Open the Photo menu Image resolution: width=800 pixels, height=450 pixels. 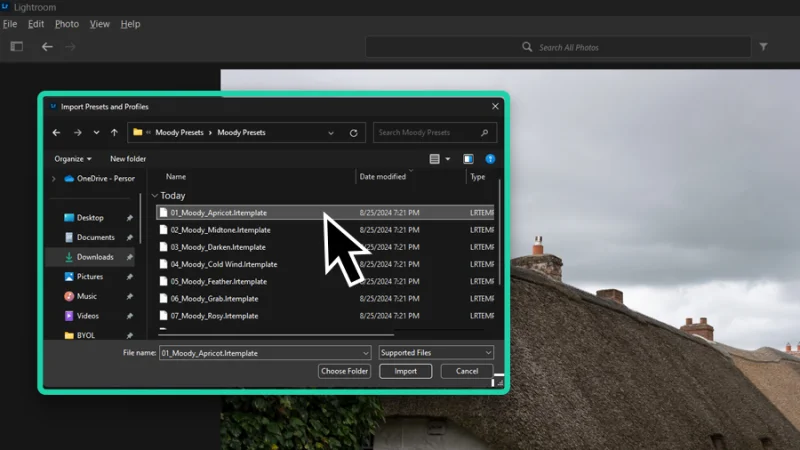[67, 24]
